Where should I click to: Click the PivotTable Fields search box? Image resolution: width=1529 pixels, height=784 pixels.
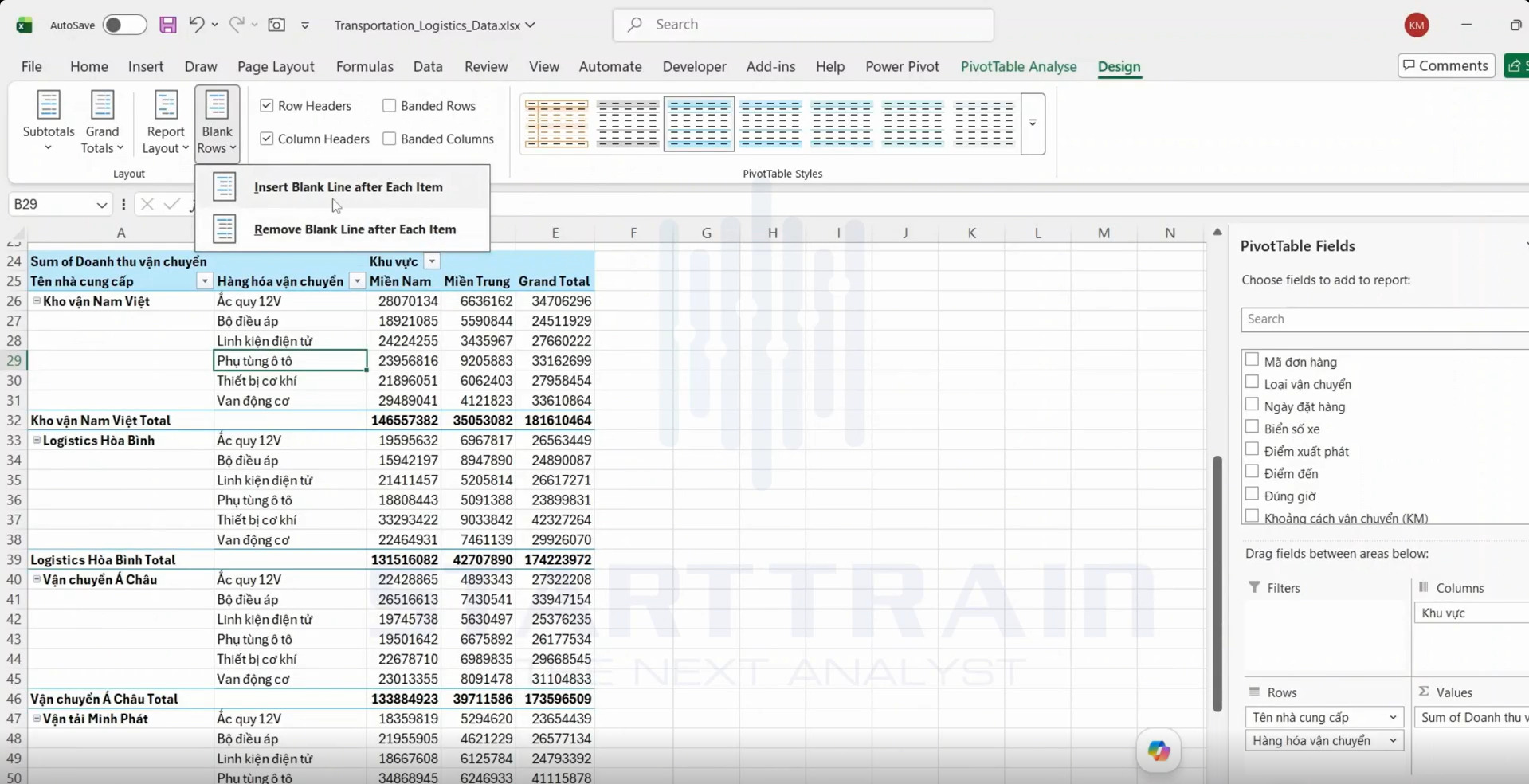click(1385, 319)
